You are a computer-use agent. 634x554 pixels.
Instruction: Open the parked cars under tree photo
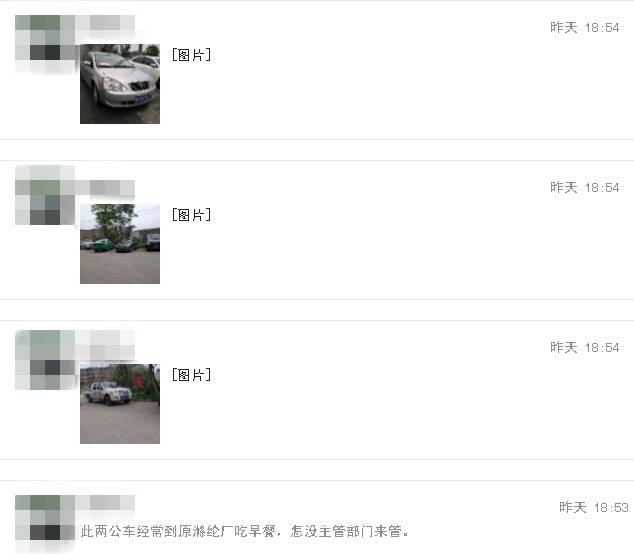[x=120, y=244]
